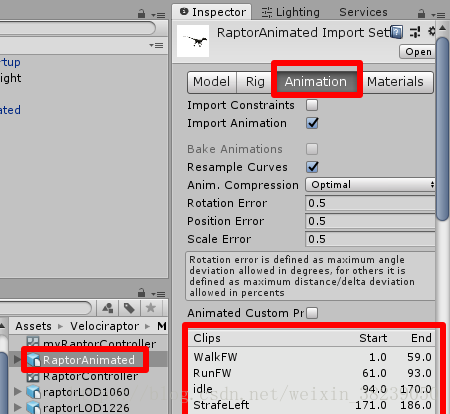Select the 'tup' item in Hierarchy
The height and width of the screenshot is (414, 450).
point(10,62)
